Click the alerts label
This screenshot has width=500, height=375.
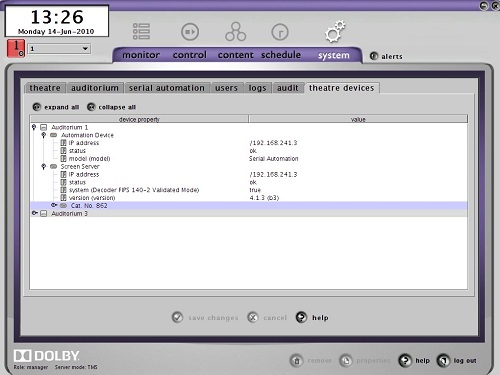click(392, 56)
